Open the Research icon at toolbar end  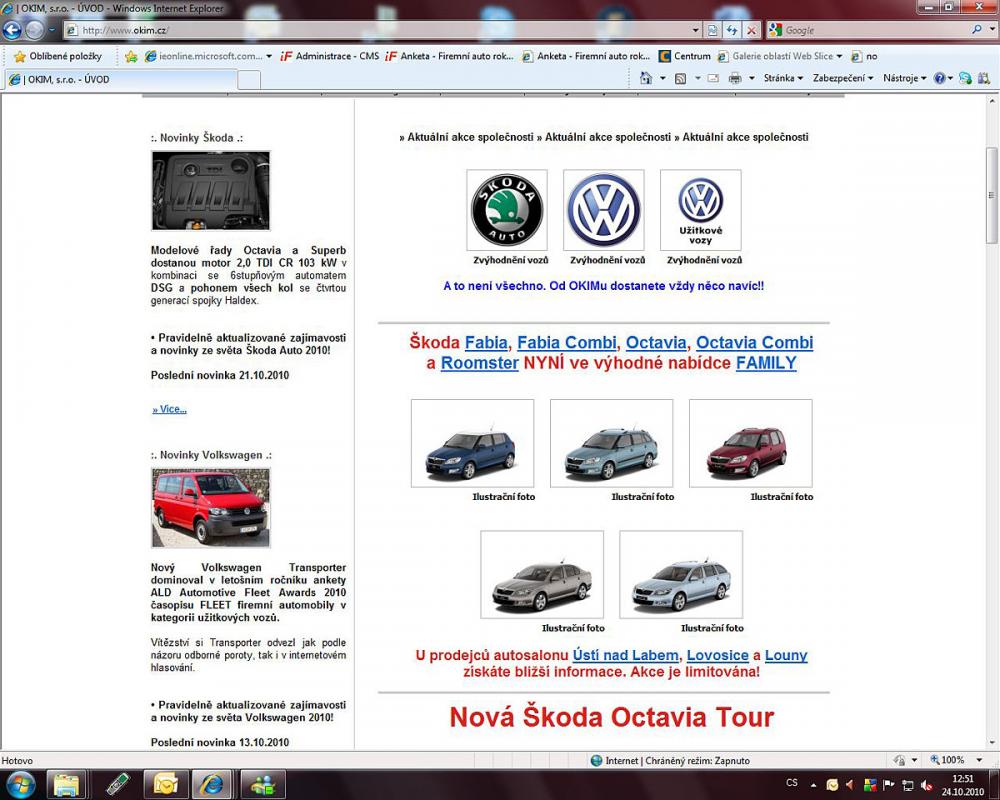pyautogui.click(x=984, y=78)
